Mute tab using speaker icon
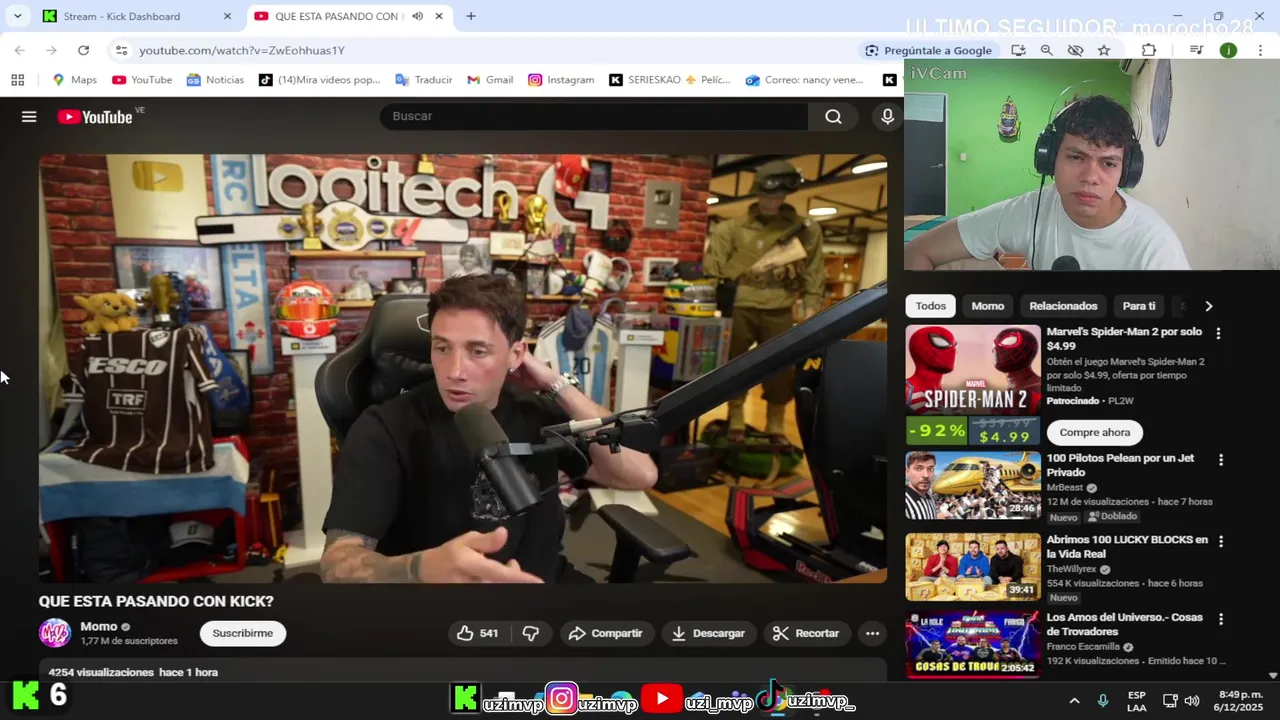The width and height of the screenshot is (1280, 720). pyautogui.click(x=417, y=16)
